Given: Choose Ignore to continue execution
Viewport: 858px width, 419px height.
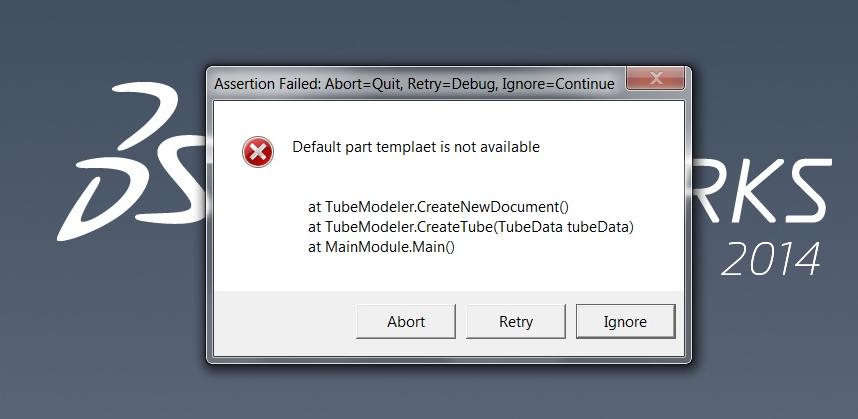Looking at the screenshot, I should (x=625, y=322).
